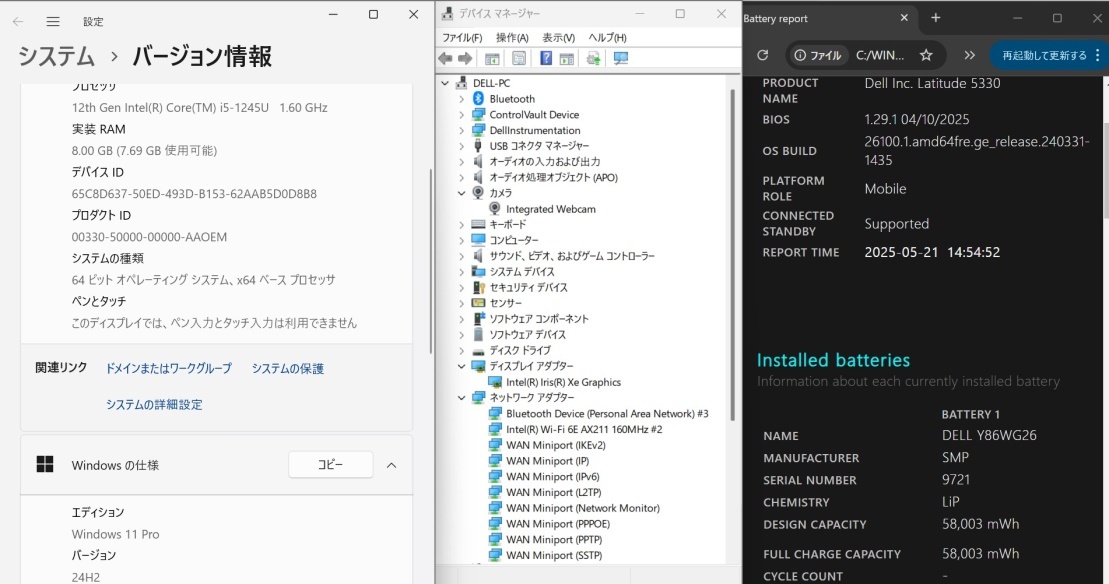Open the システムの保護 link
1109x584 pixels.
coord(288,368)
